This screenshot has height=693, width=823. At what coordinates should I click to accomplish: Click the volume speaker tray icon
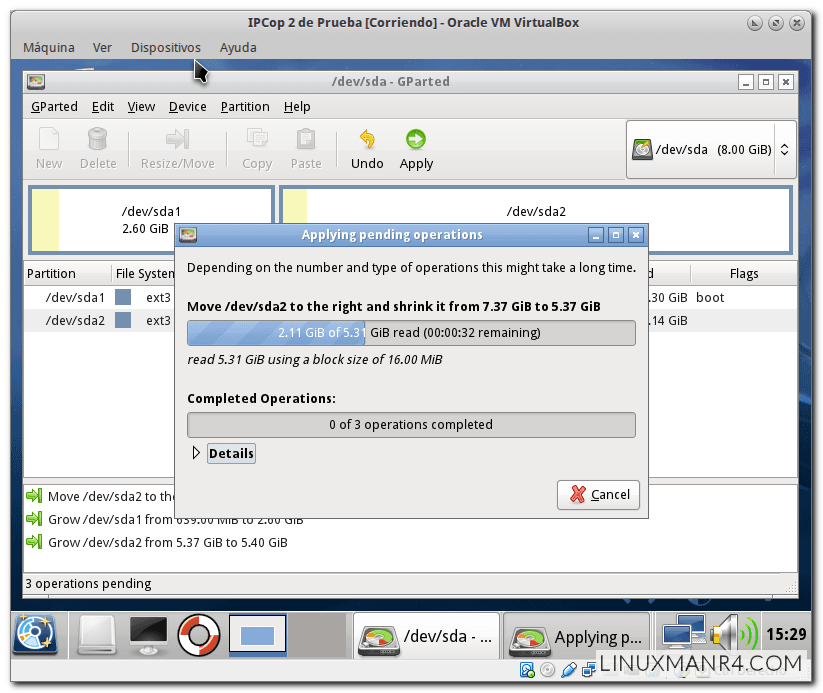[x=733, y=634]
